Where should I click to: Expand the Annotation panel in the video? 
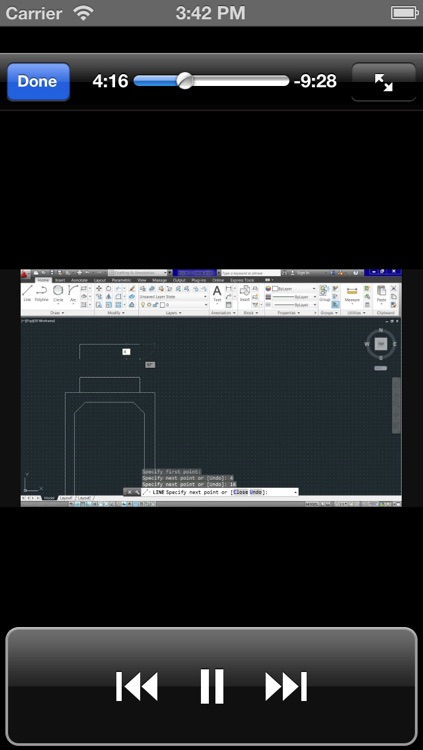point(223,313)
